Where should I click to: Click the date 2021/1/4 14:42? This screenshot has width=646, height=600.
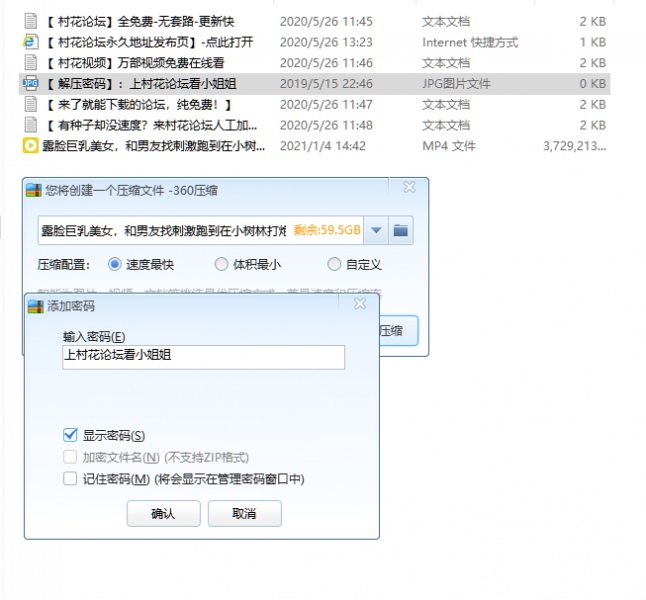tap(323, 146)
